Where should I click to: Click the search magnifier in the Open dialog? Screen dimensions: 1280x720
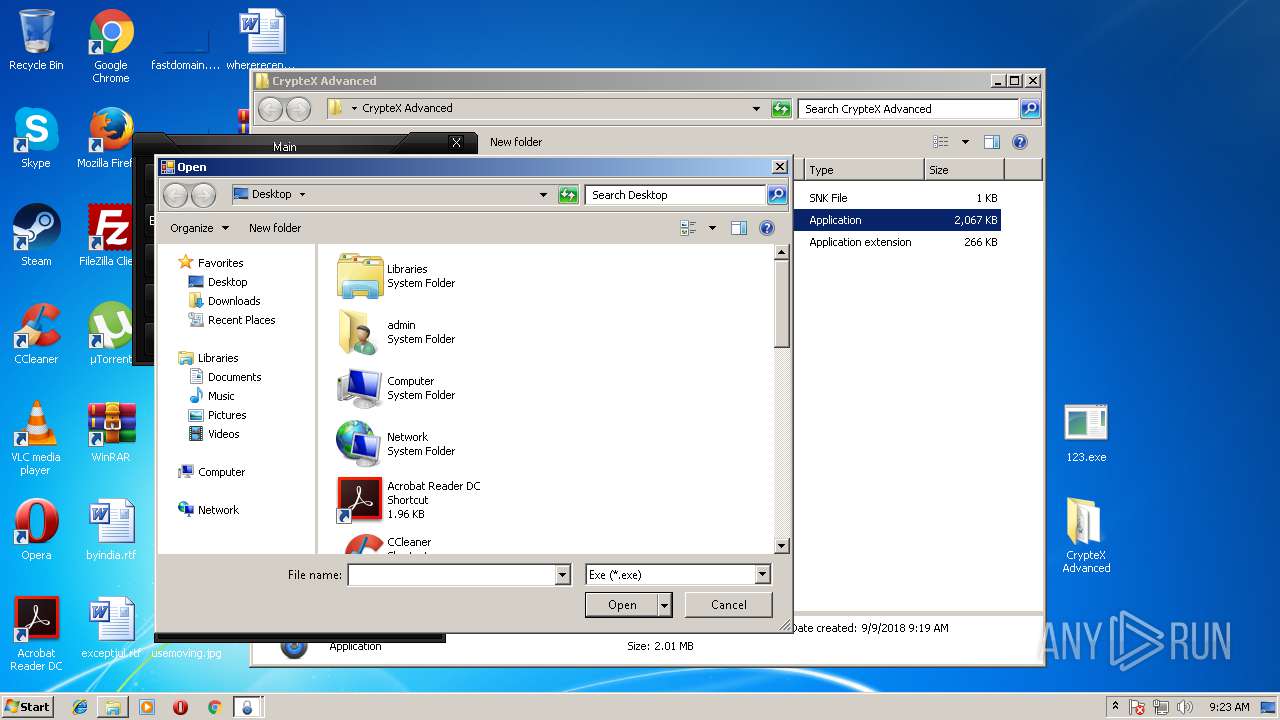point(776,195)
